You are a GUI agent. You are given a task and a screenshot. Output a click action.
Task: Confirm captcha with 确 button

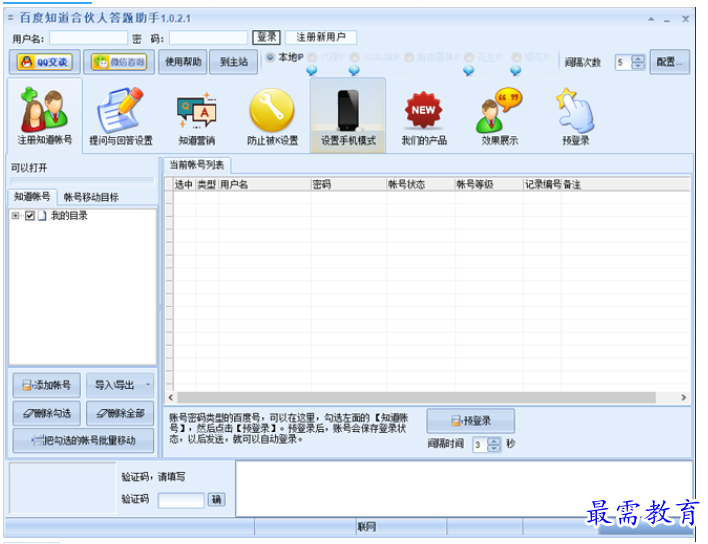(x=217, y=499)
